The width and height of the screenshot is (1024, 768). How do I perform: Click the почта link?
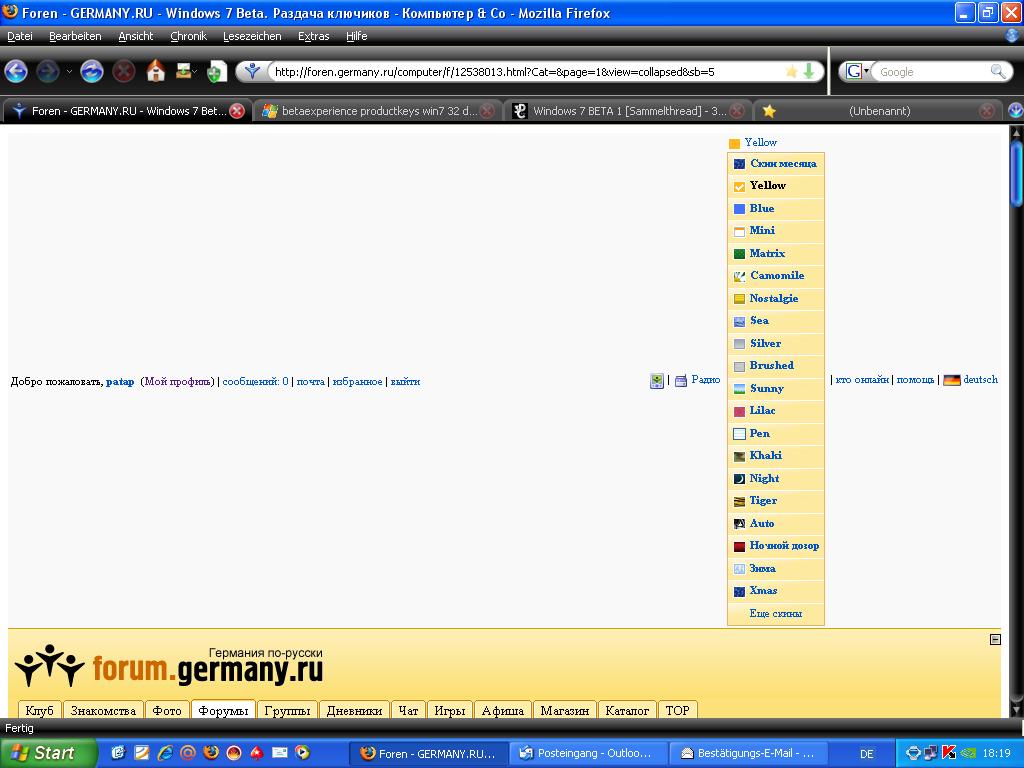310,381
